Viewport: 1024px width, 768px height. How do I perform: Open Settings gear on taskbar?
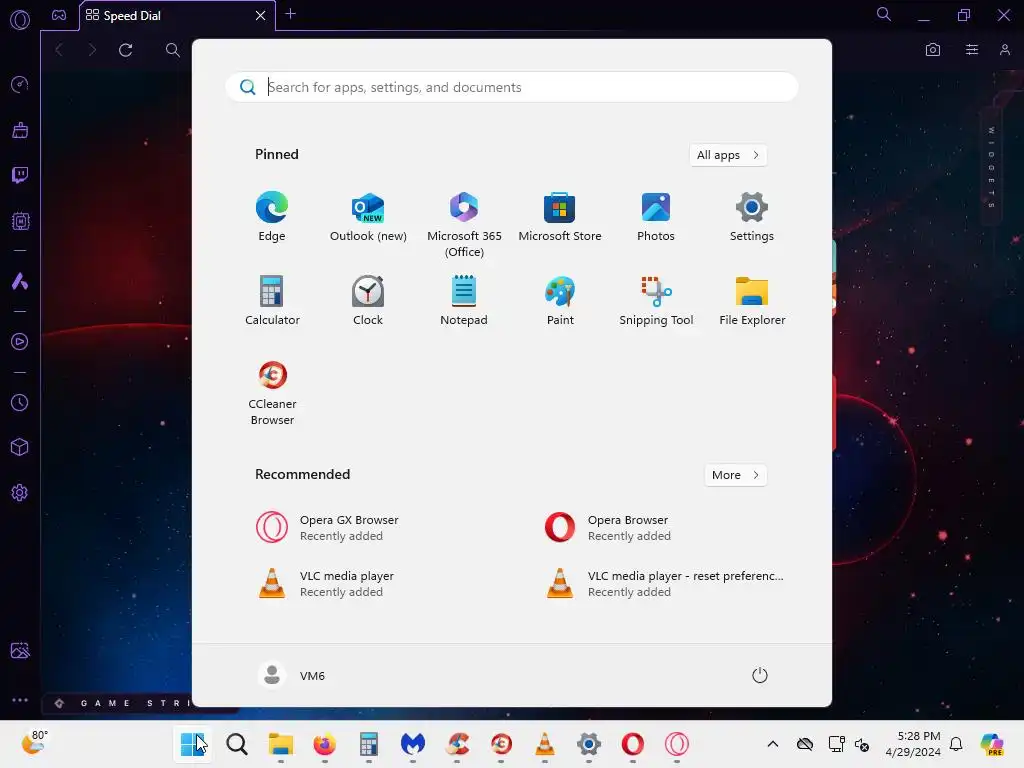coord(588,744)
